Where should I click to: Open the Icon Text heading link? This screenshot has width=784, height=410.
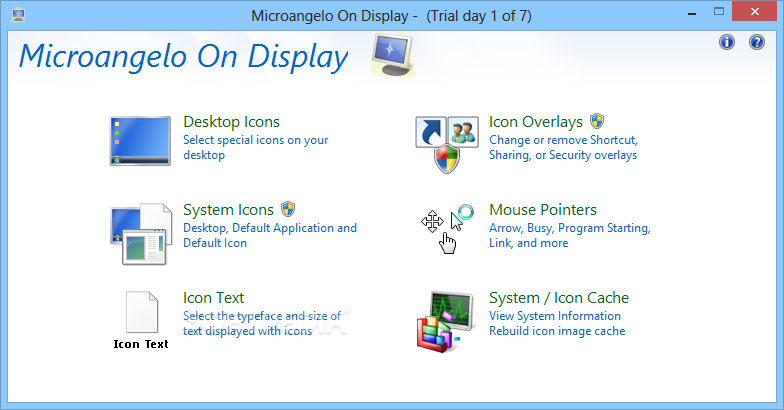214,298
